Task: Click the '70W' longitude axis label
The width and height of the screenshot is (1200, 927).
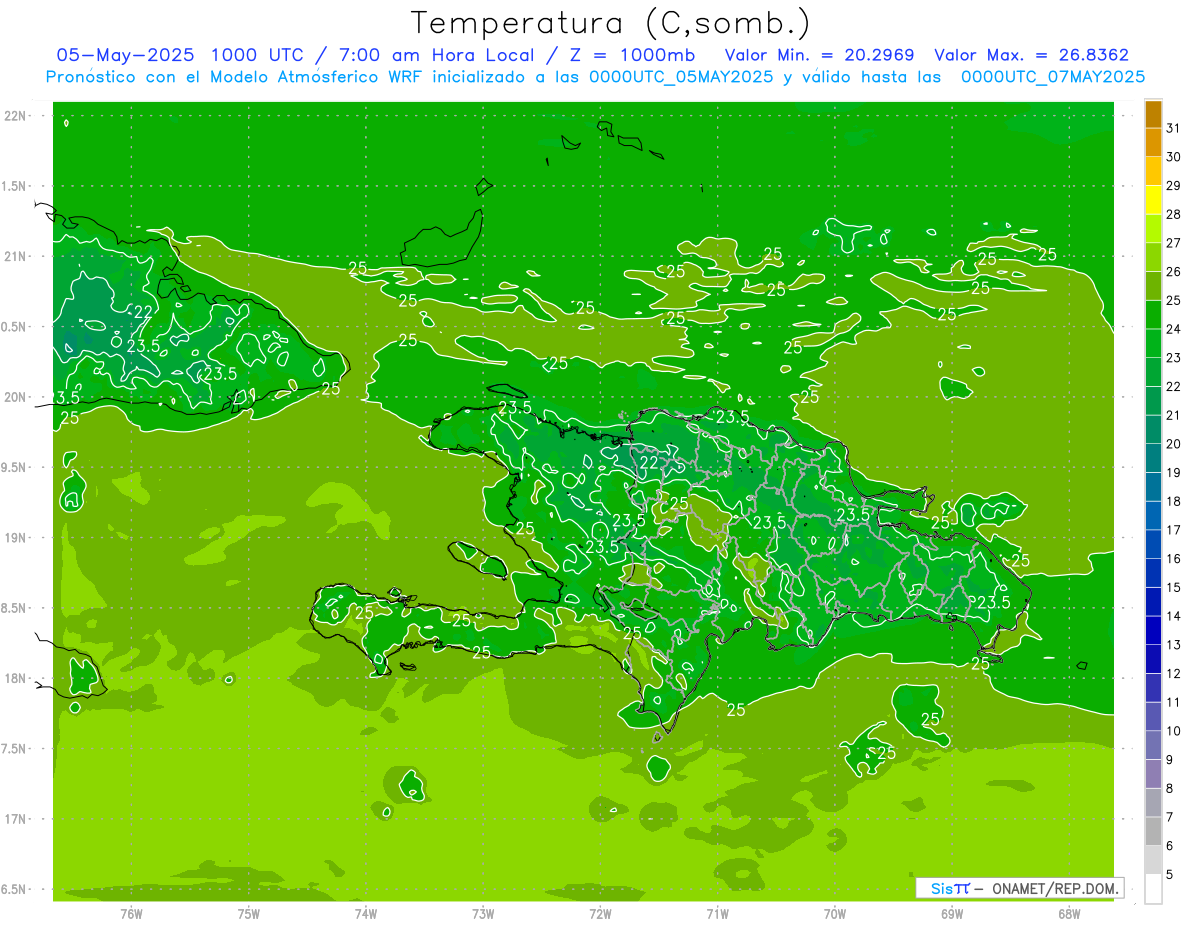Action: [x=835, y=914]
